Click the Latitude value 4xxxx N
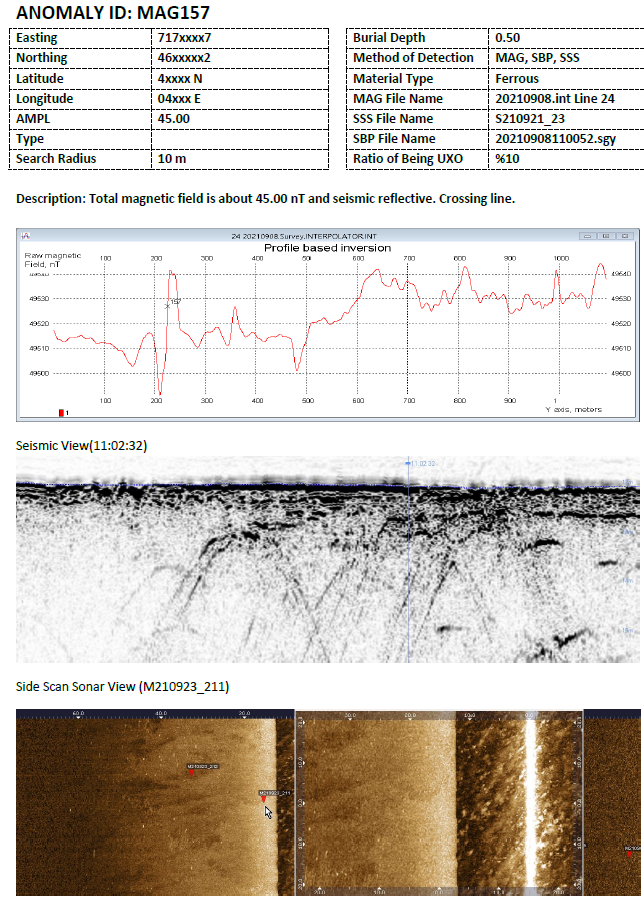The image size is (644, 897). click(180, 78)
